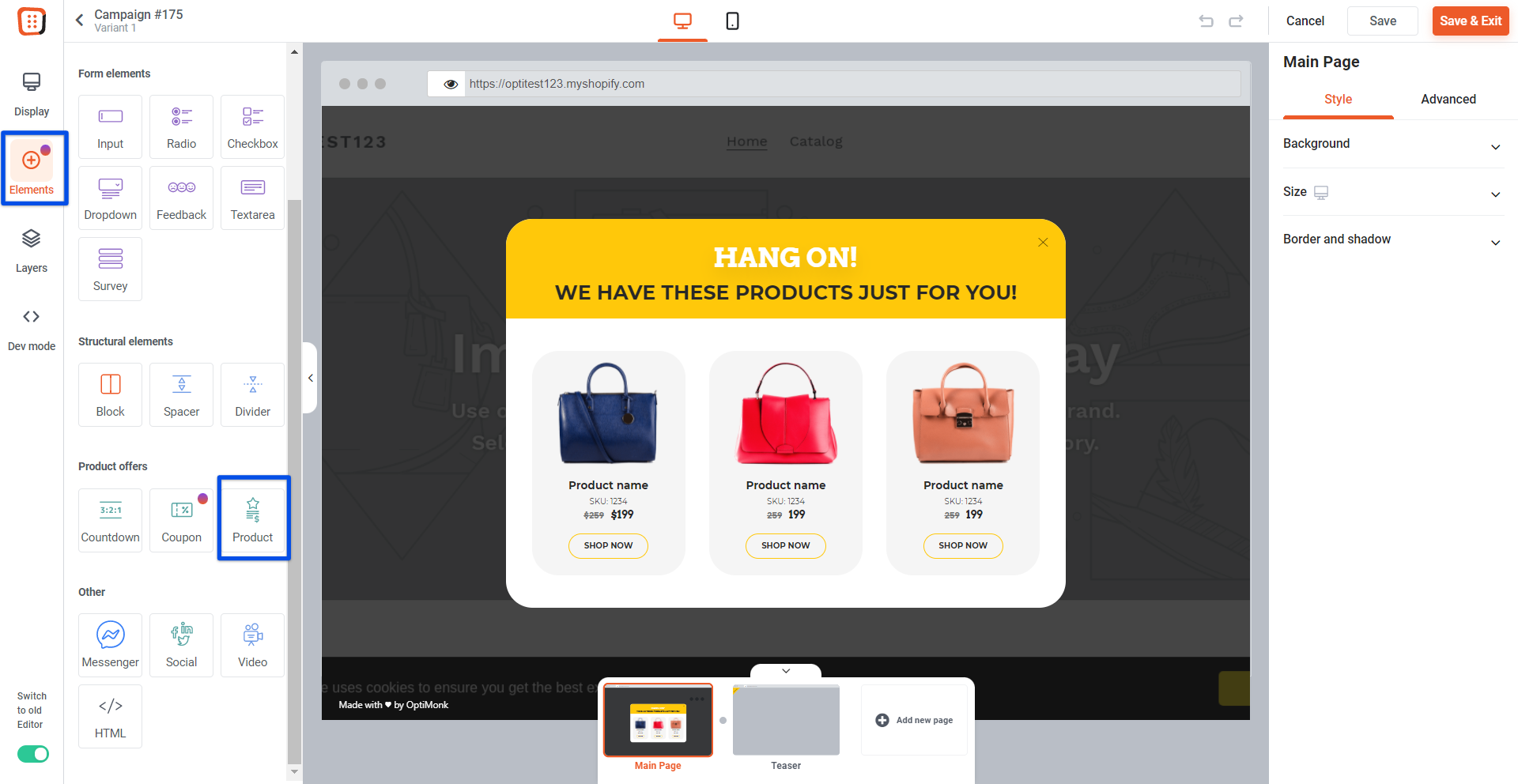
Task: Open Dev mode
Action: [x=32, y=329]
